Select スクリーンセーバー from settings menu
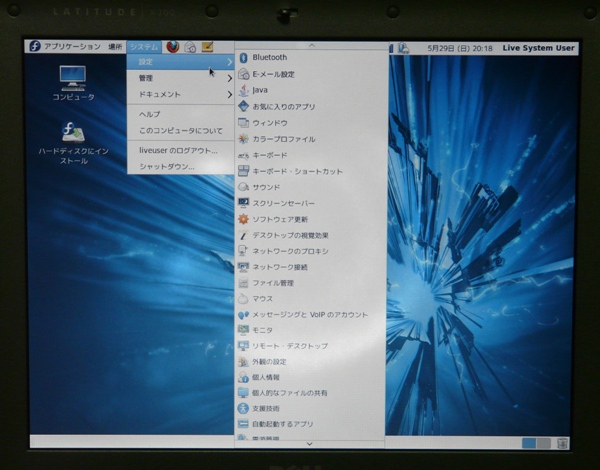Viewport: 600px width, 470px height. [280, 203]
